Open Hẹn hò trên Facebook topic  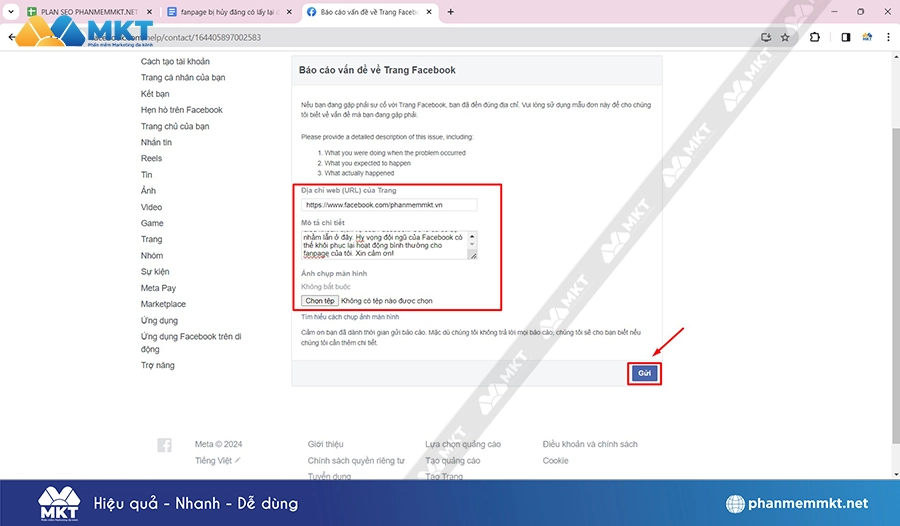(181, 110)
